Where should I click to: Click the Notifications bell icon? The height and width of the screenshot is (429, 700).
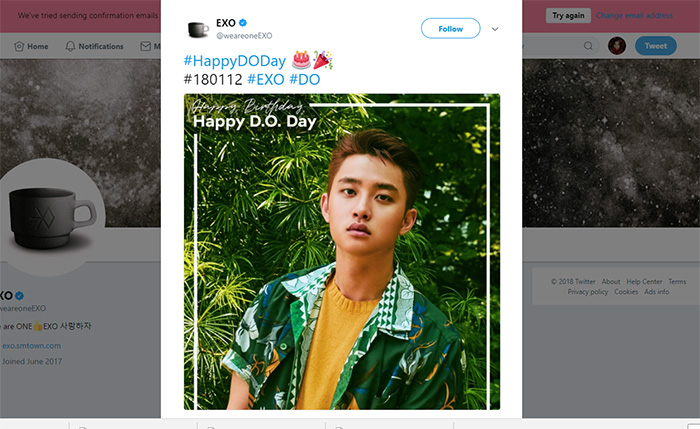pyautogui.click(x=70, y=46)
